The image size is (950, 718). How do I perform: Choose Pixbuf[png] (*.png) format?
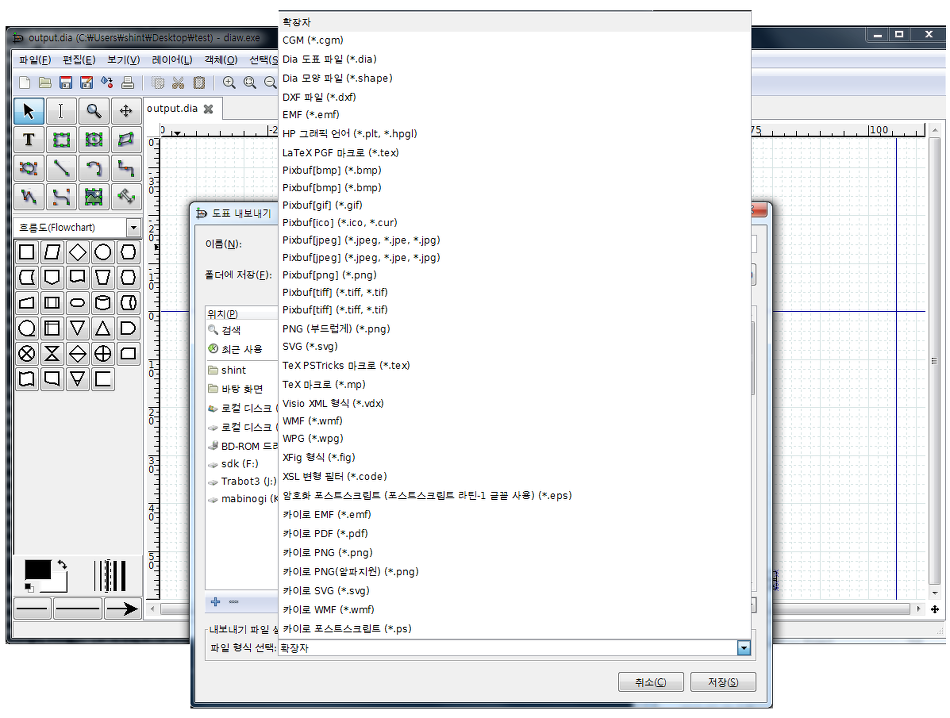(x=514, y=275)
